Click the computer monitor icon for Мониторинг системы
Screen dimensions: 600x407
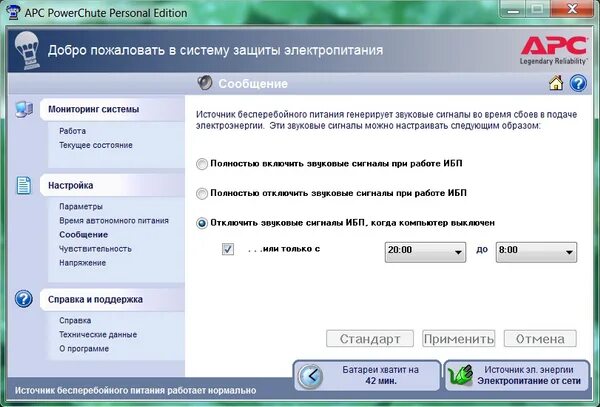24,109
